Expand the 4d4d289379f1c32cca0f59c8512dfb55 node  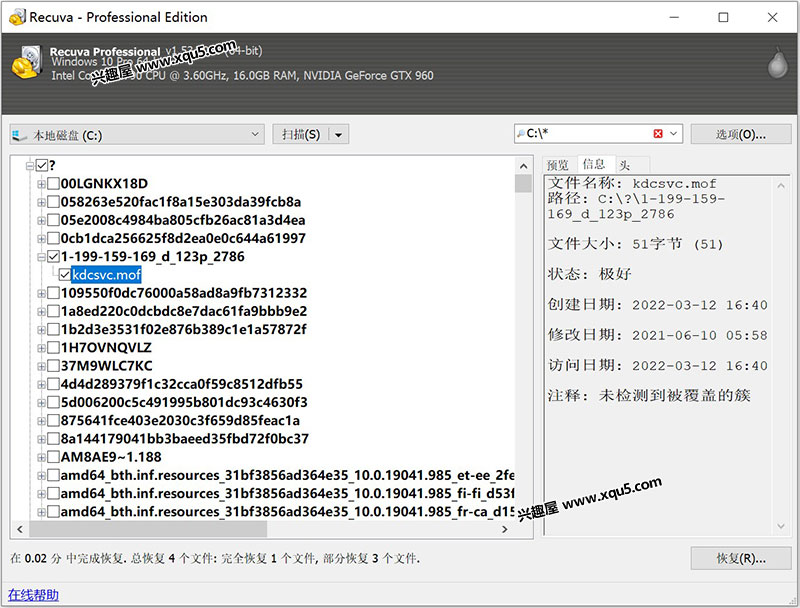click(41, 384)
